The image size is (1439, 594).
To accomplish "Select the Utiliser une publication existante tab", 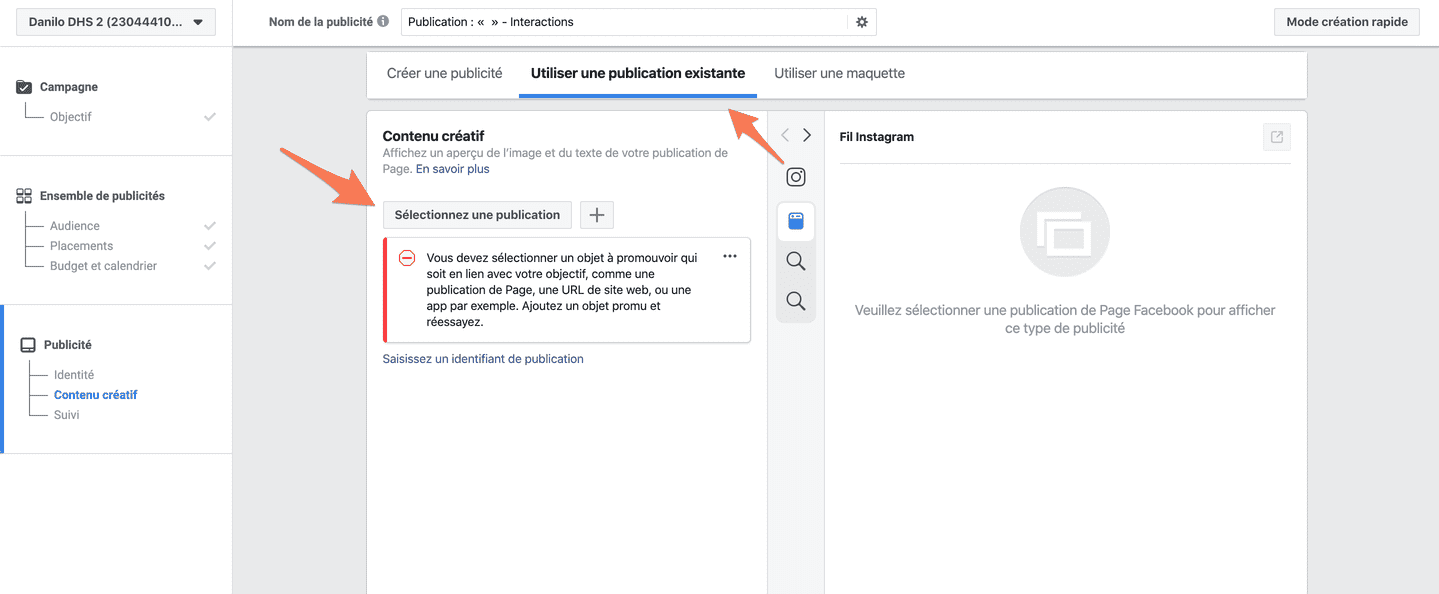I will (638, 74).
